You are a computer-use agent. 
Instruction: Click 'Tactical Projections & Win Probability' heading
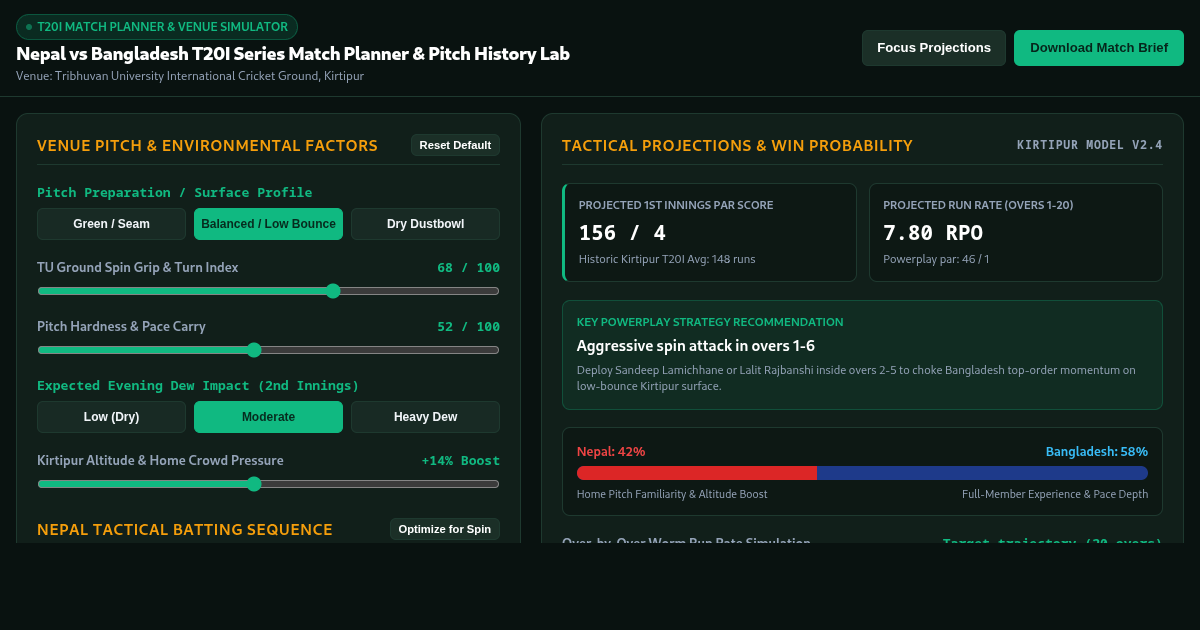pos(737,146)
